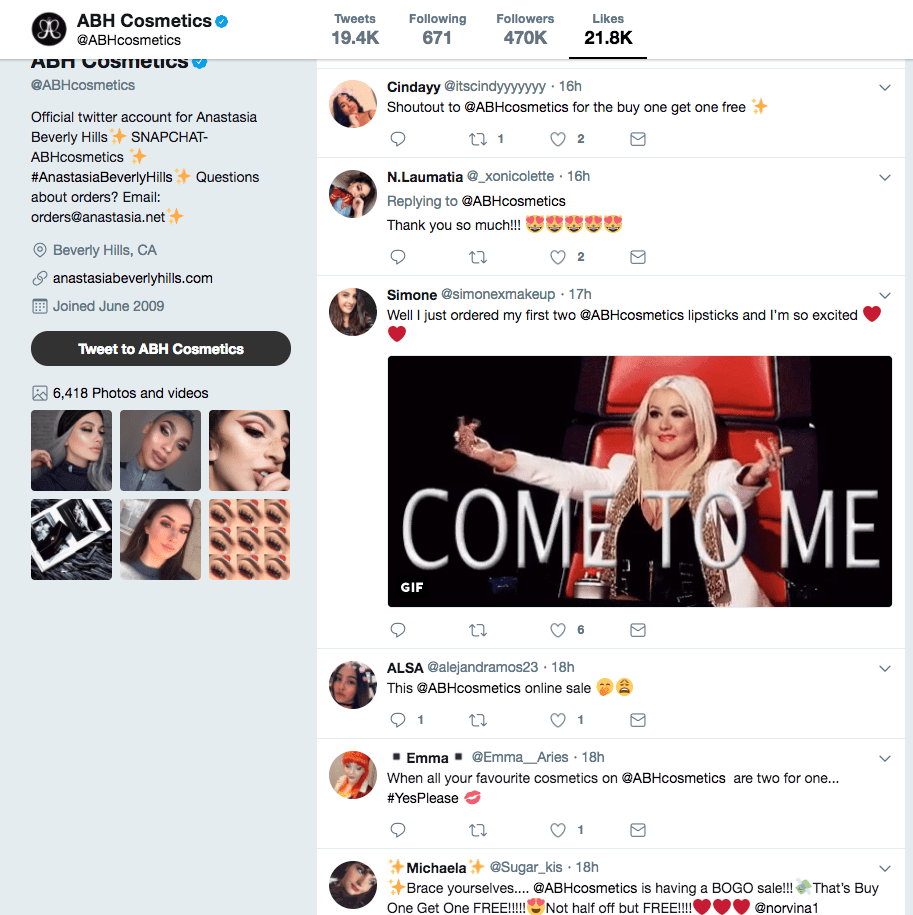Retweet Cindayy's buy one get one tweet
The height and width of the screenshot is (915, 913).
click(x=478, y=139)
